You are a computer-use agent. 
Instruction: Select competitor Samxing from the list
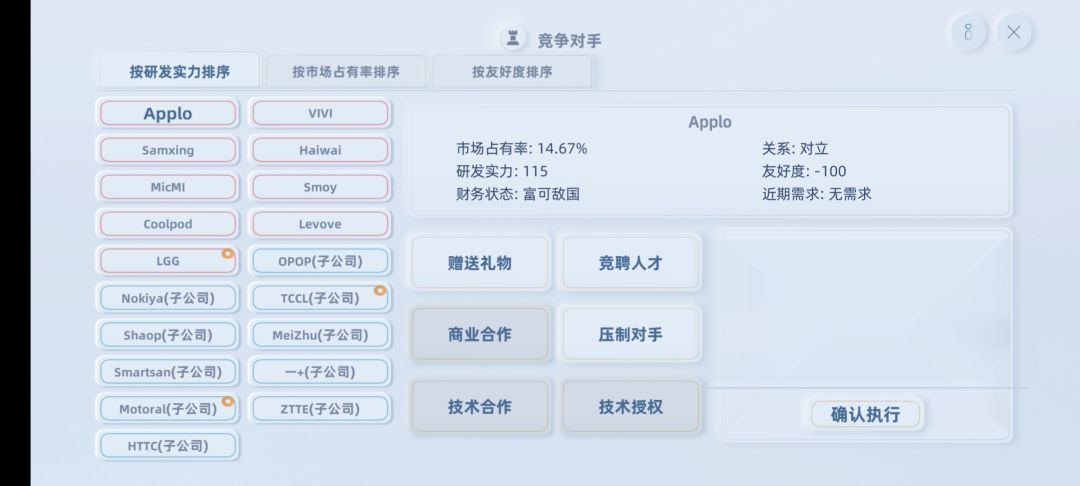tap(168, 150)
